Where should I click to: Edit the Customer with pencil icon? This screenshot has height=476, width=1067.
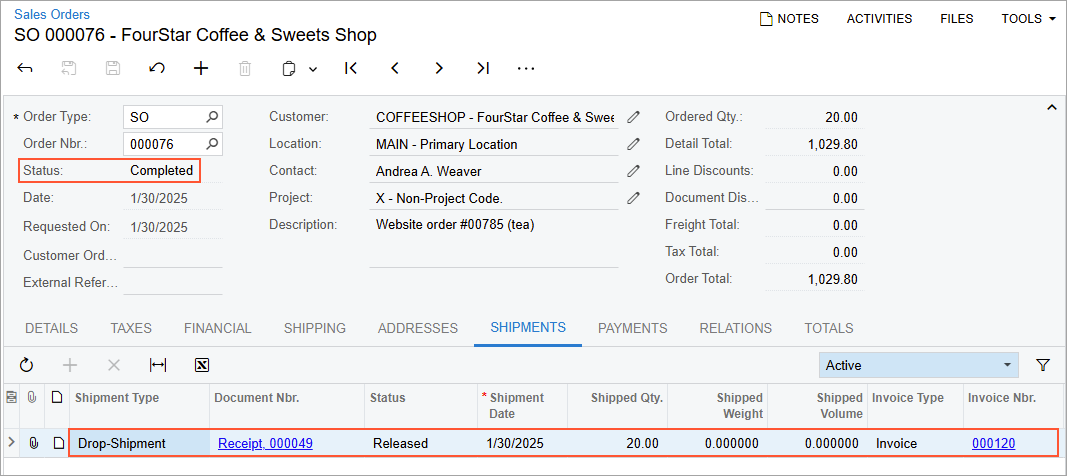tap(633, 117)
